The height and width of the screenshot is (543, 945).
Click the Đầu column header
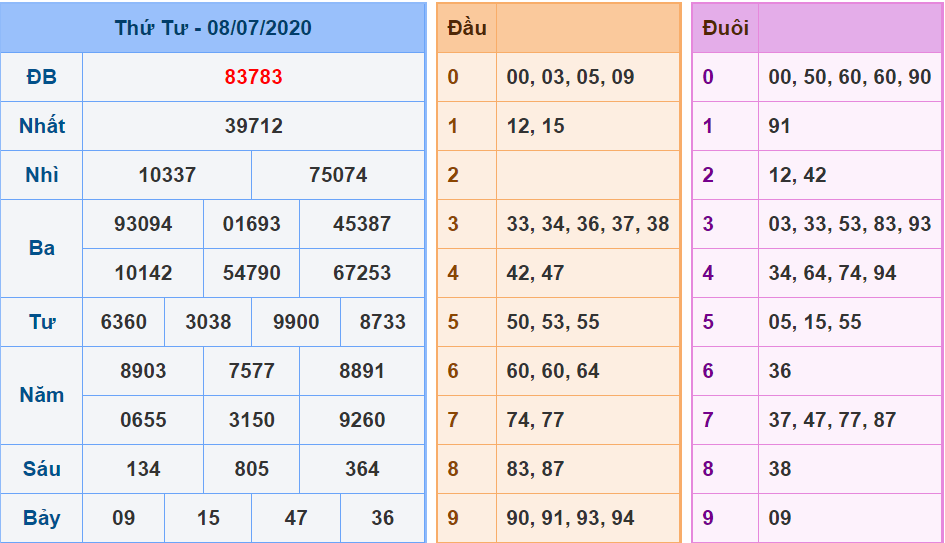tap(467, 28)
